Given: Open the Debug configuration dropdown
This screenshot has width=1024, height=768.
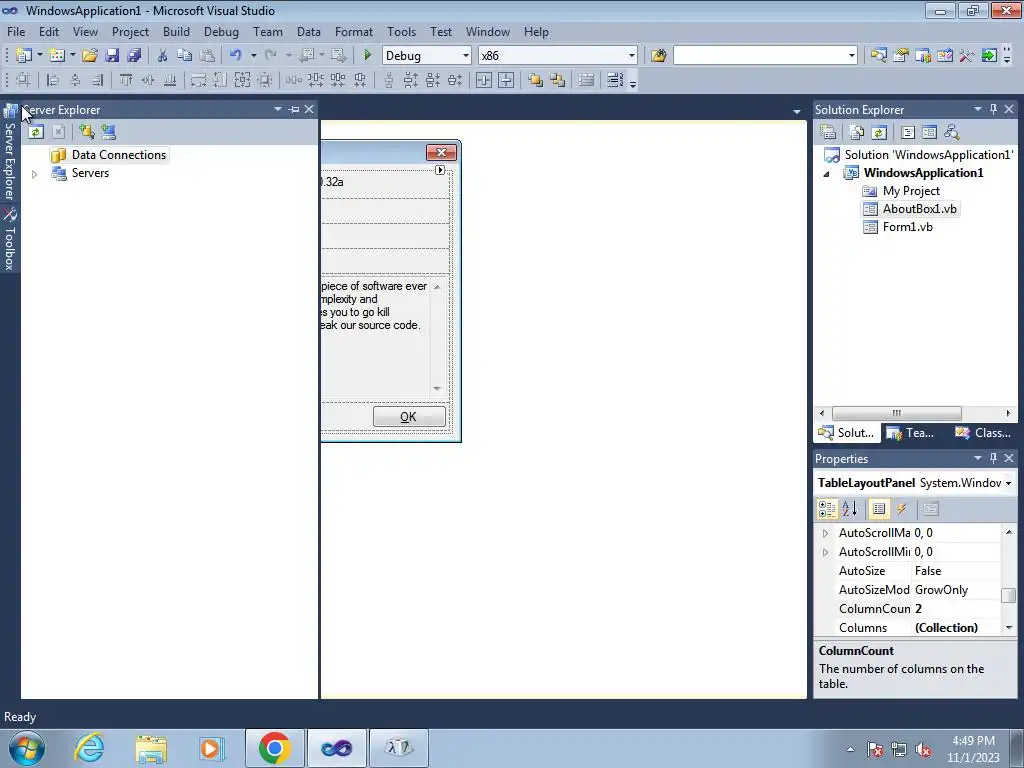Looking at the screenshot, I should (x=466, y=56).
